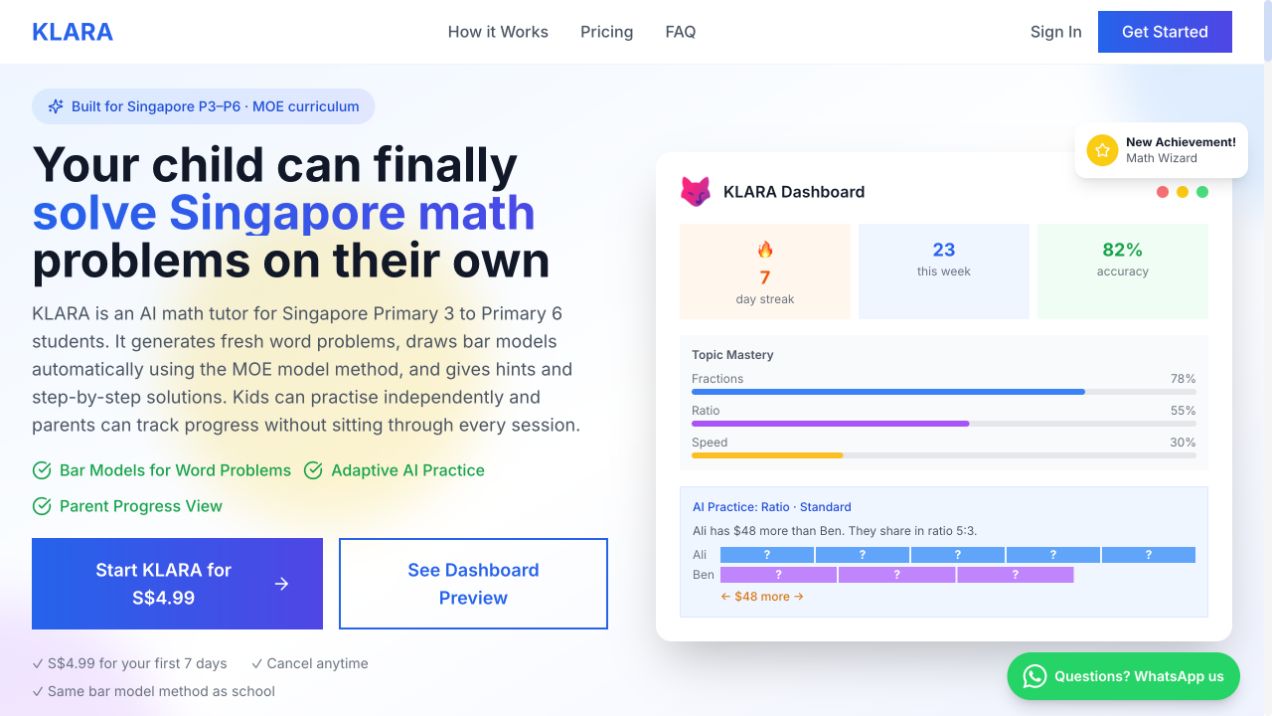Click the 78% Fractions value
Image resolution: width=1272 pixels, height=716 pixels.
coord(1183,379)
